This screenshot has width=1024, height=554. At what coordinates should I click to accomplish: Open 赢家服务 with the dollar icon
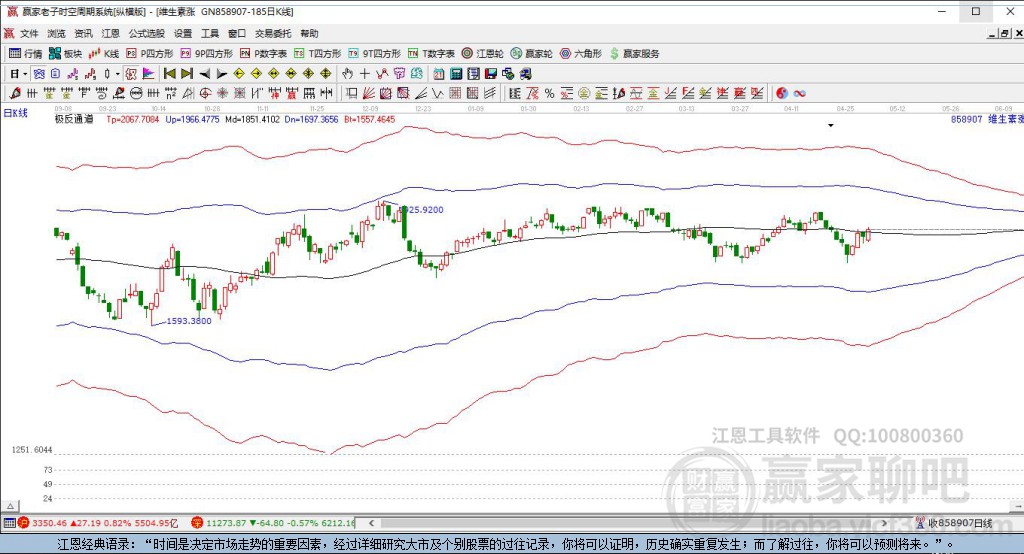634,54
